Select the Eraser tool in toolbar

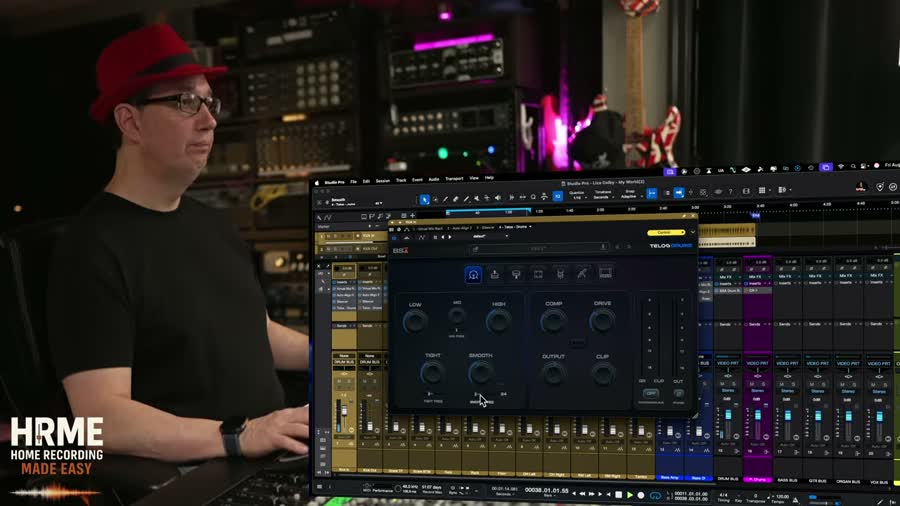click(456, 198)
